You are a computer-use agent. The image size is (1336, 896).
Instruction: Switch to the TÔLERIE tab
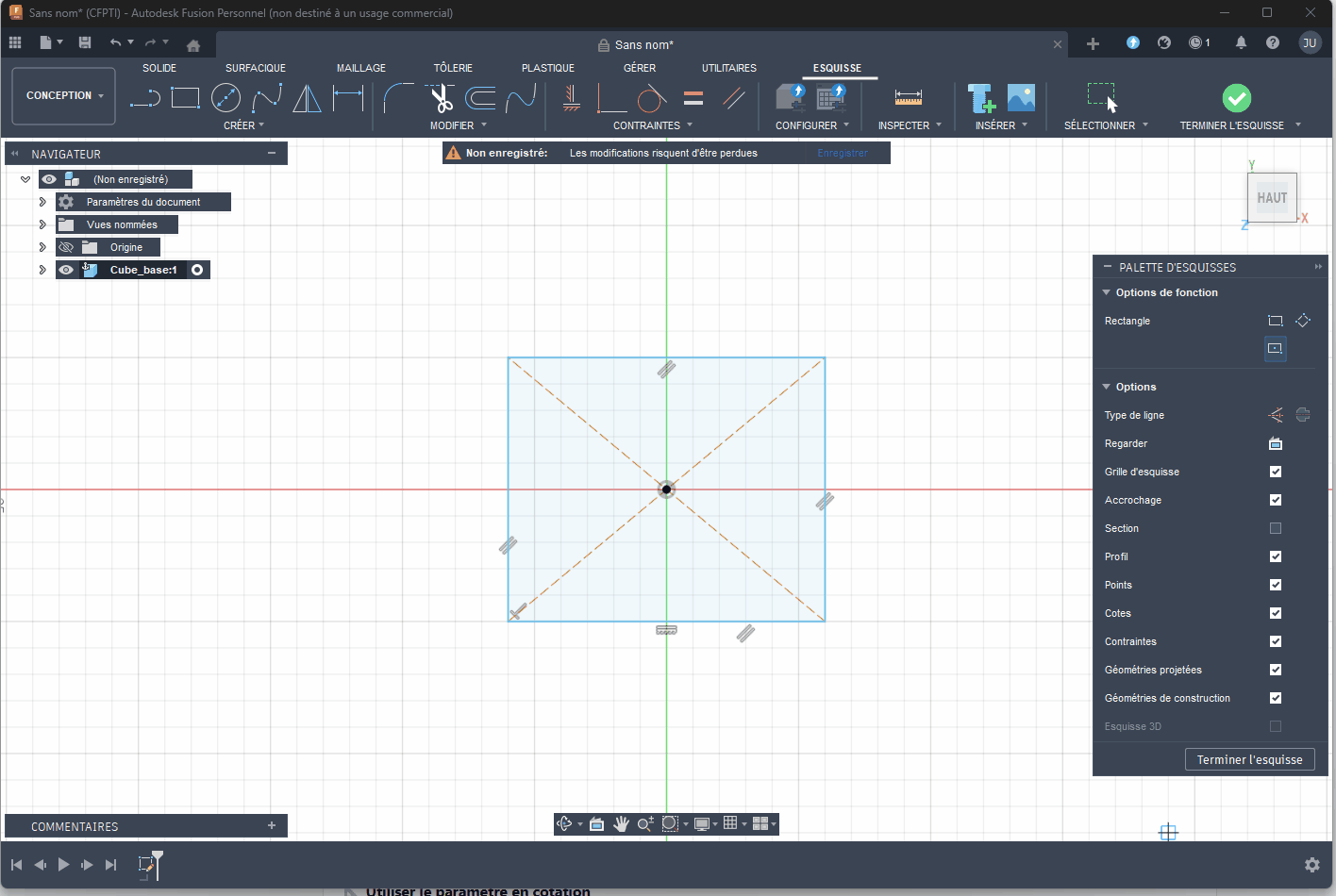click(453, 67)
